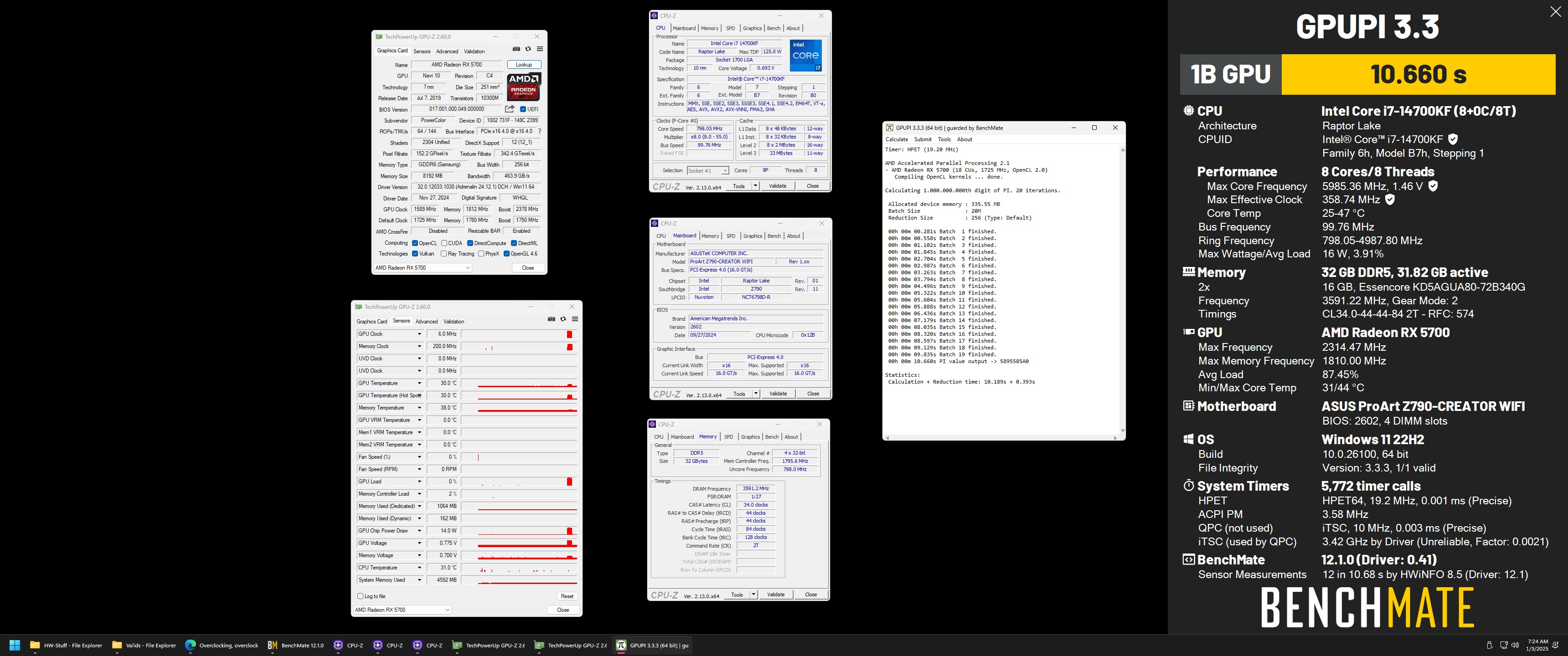Switch to the Advanced tab in GPU-Z Graphics Card window
1568x656 pixels.
coord(447,52)
